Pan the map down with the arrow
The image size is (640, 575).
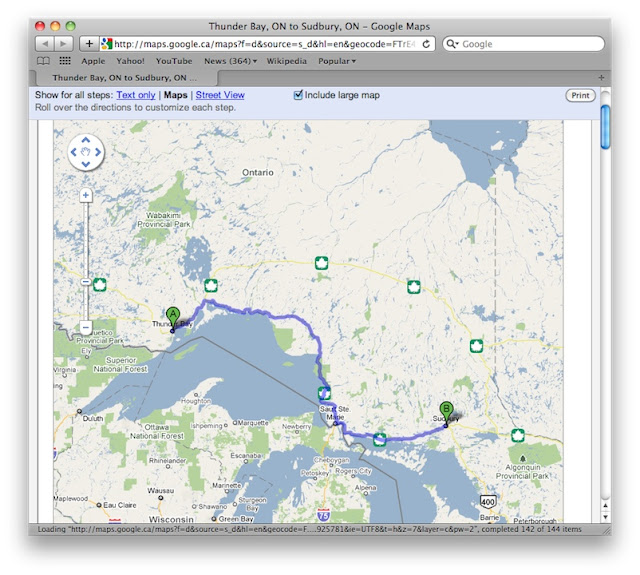point(86,164)
